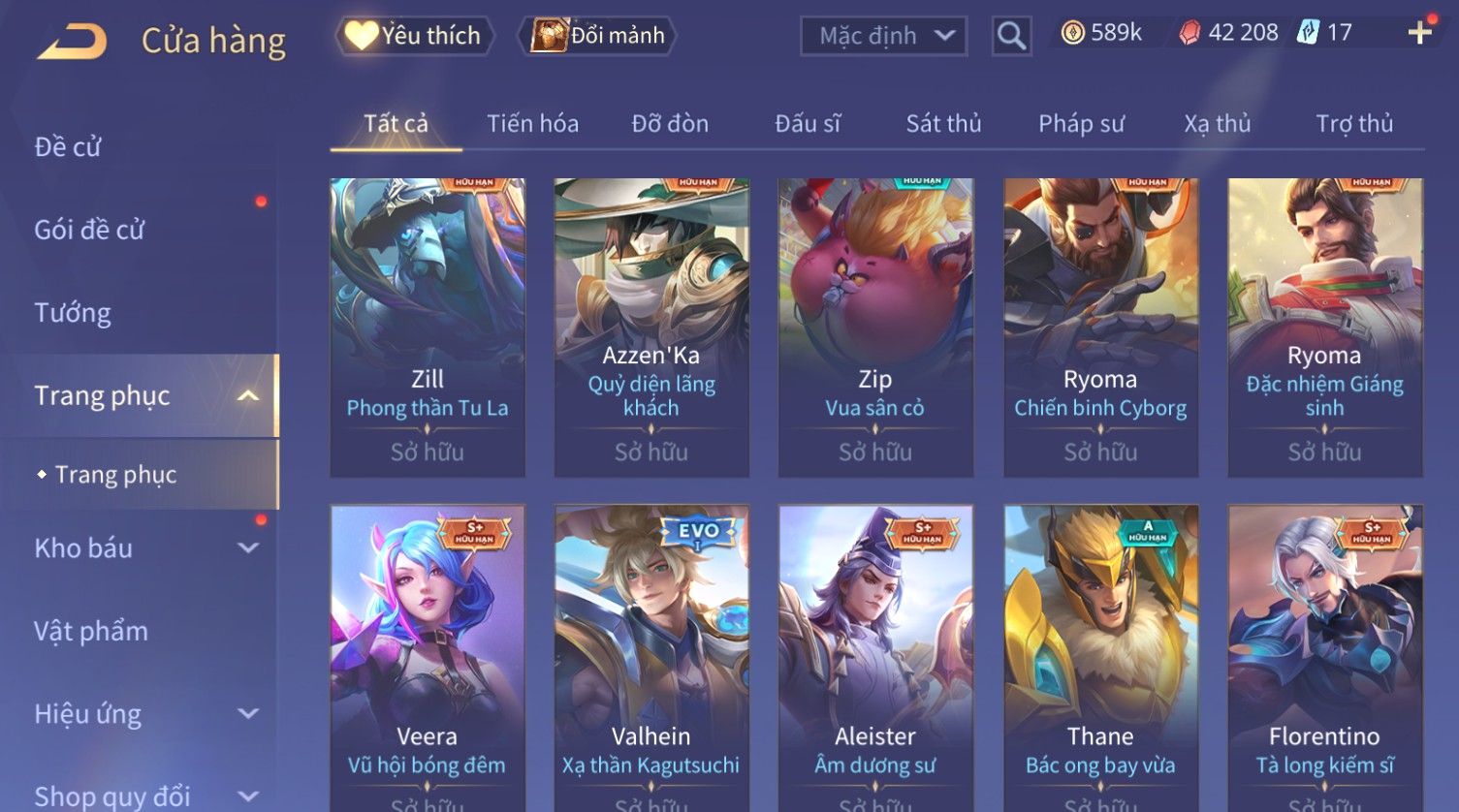The image size is (1459, 812).
Task: Open Veera Vũ hội bóng đêm skin card
Action: tap(428, 658)
